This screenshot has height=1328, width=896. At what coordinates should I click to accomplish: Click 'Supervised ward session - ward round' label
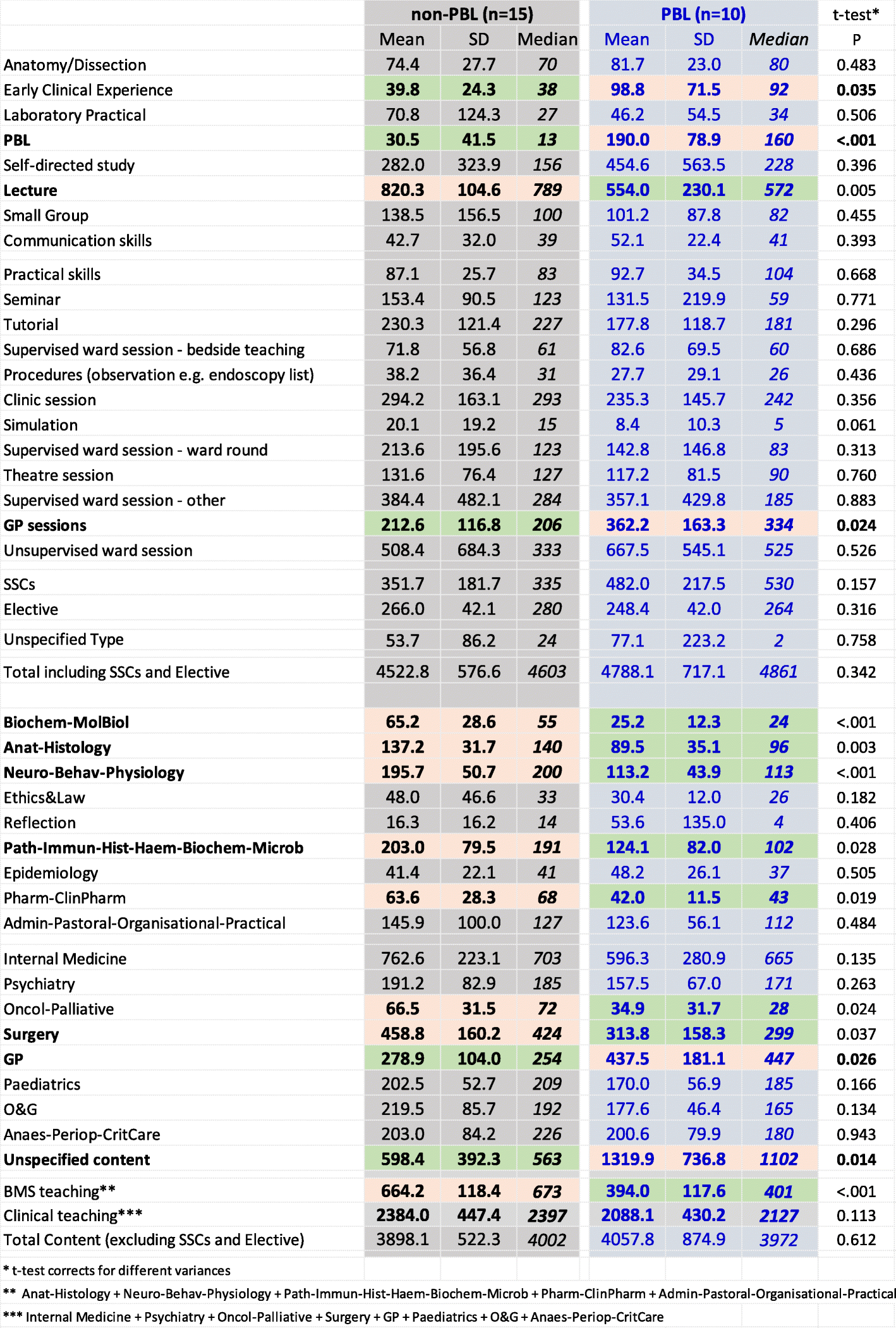[x=135, y=450]
